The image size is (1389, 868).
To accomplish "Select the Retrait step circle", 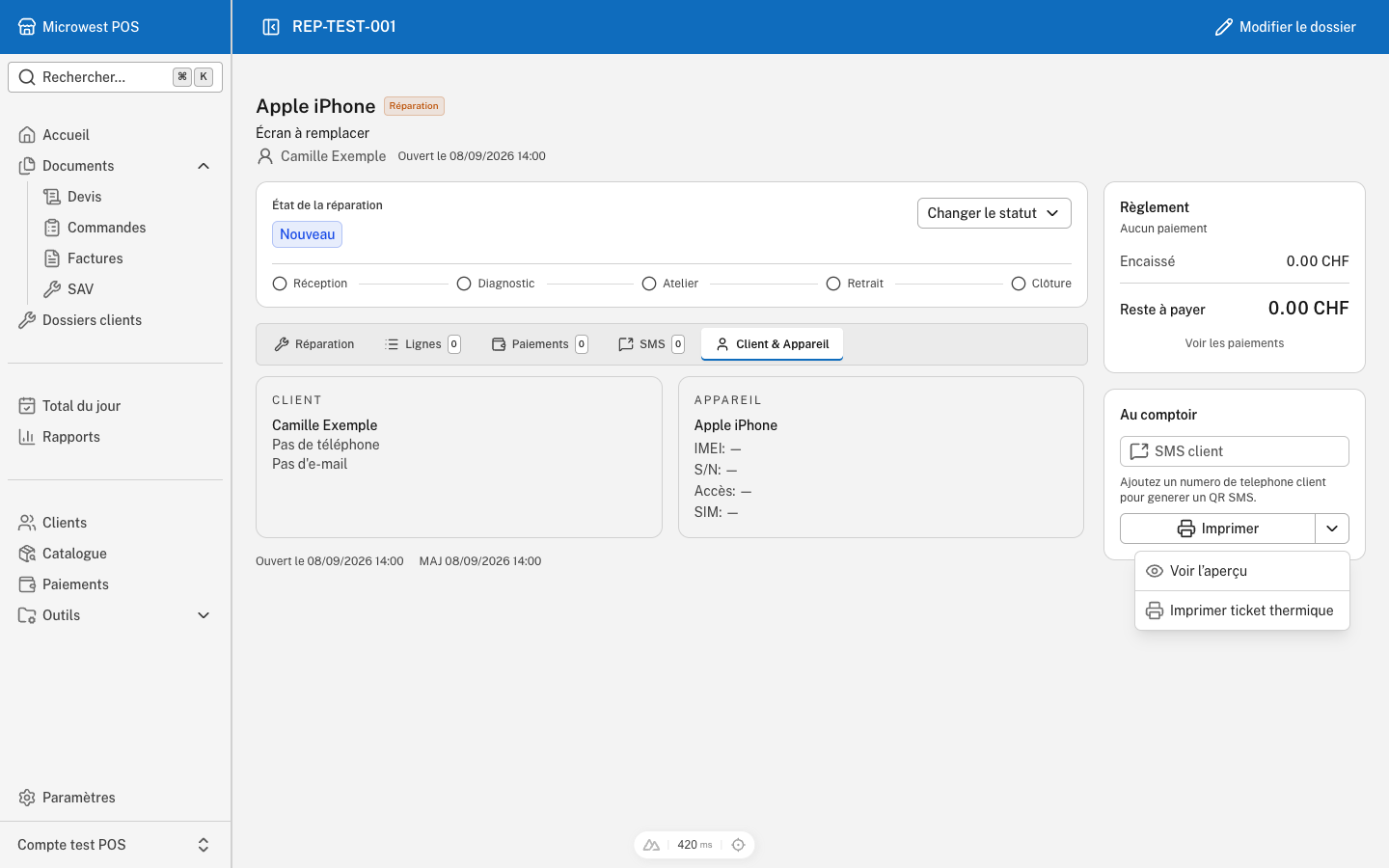I will [833, 284].
